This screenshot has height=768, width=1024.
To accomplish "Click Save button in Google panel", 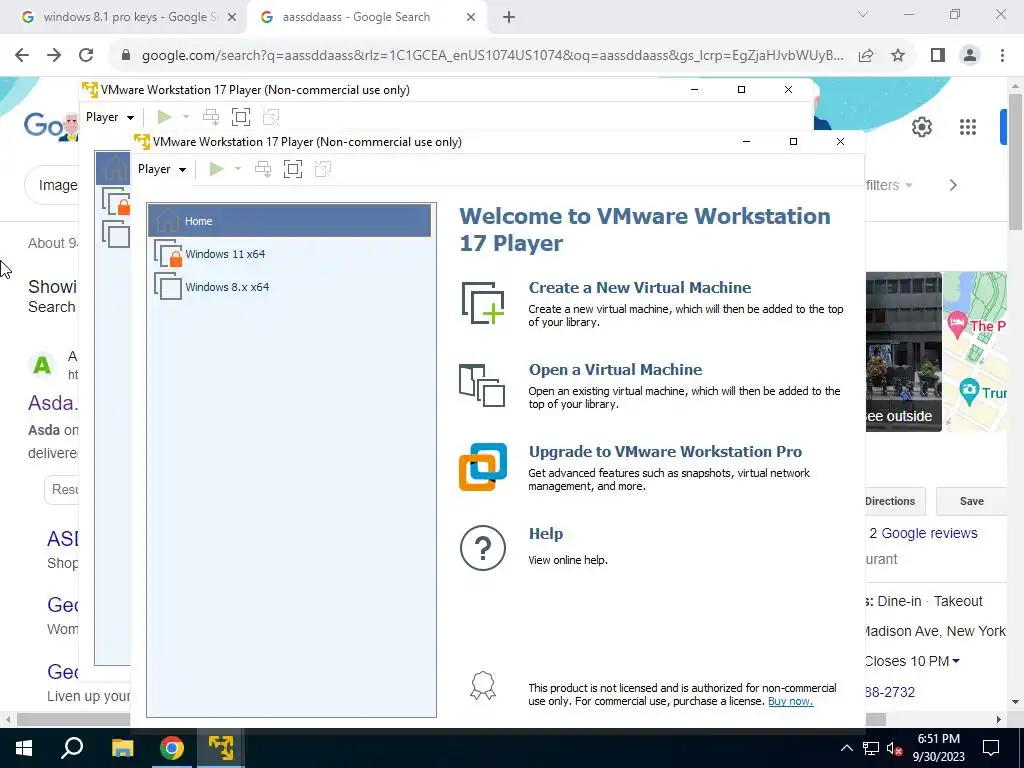I will 972,501.
